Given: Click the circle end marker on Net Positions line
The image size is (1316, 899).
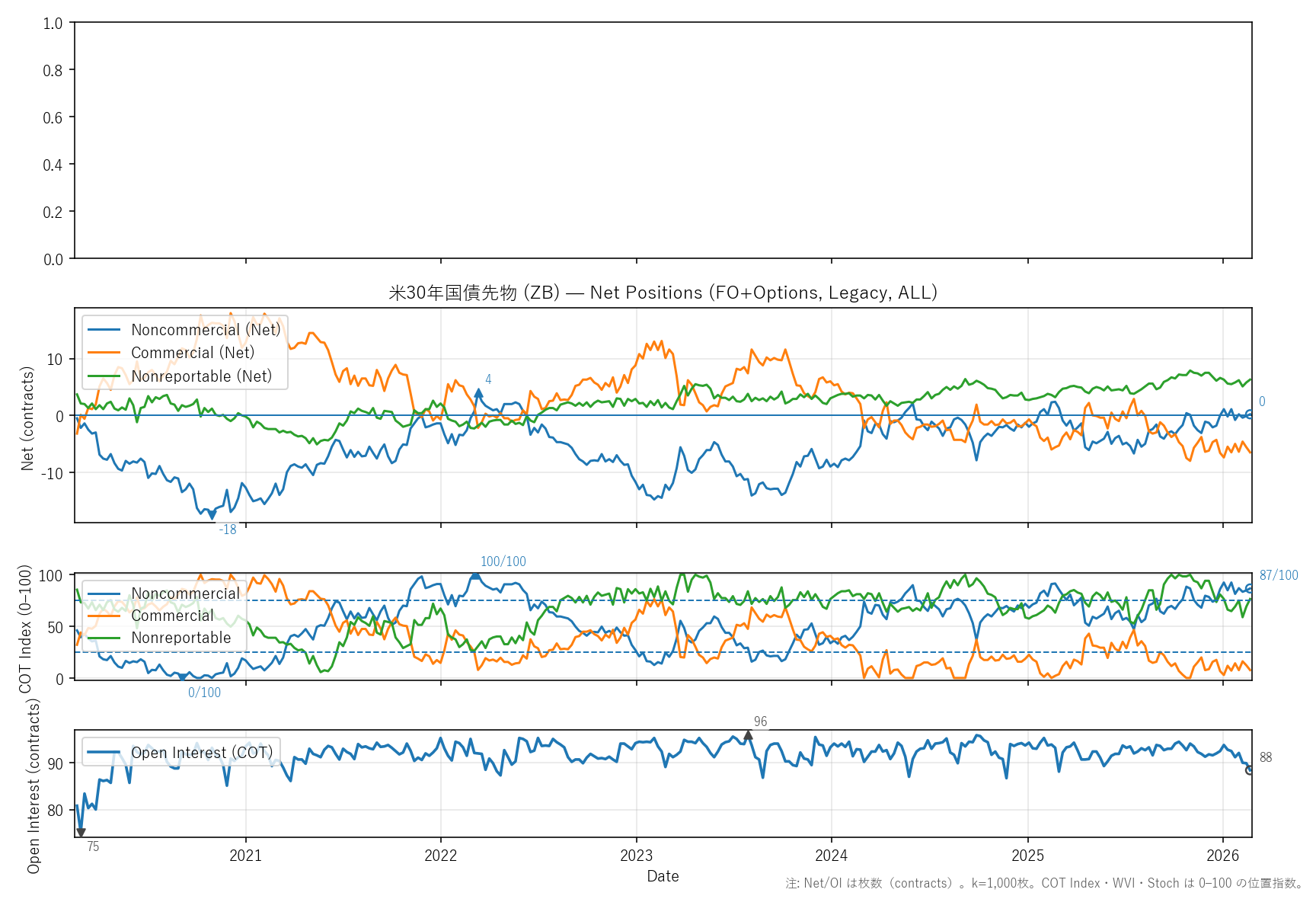Looking at the screenshot, I should coord(1249,414).
